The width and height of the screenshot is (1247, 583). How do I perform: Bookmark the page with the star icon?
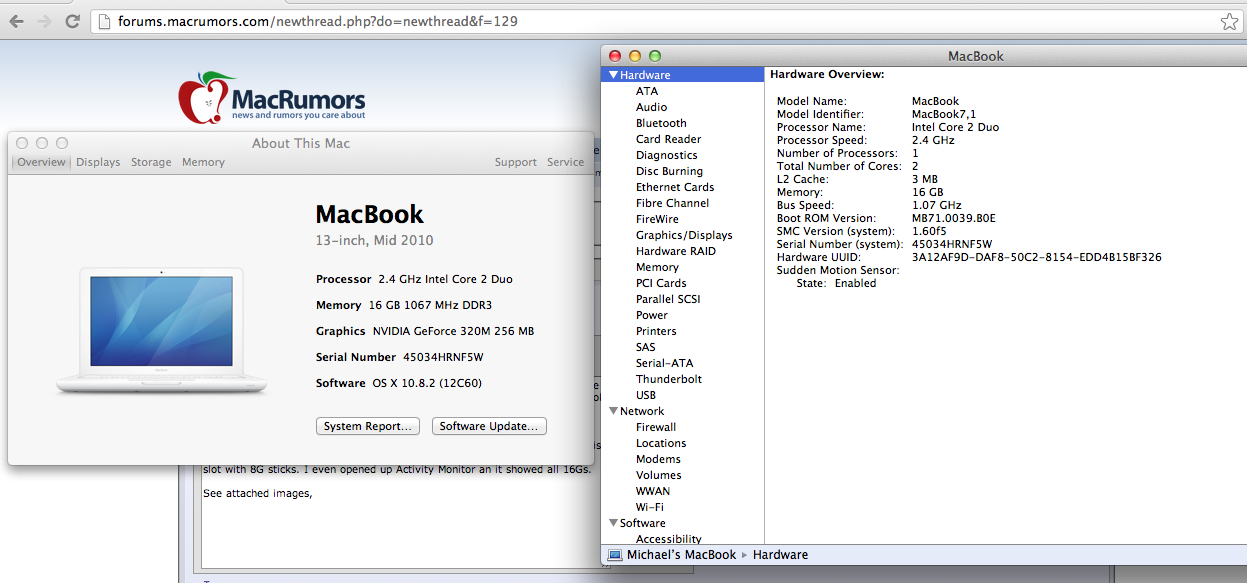tap(1229, 21)
